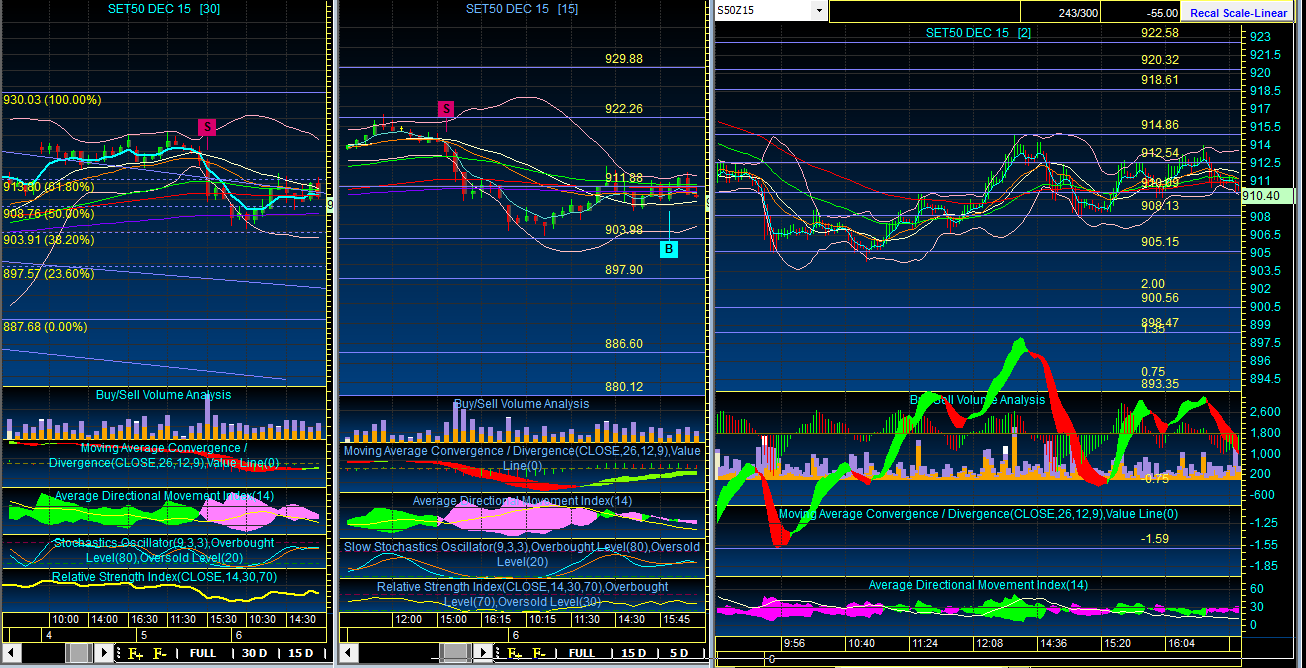1306x668 pixels.
Task: Click Slow Stochastics Oscillator title in 15-minute chart
Action: (521, 554)
